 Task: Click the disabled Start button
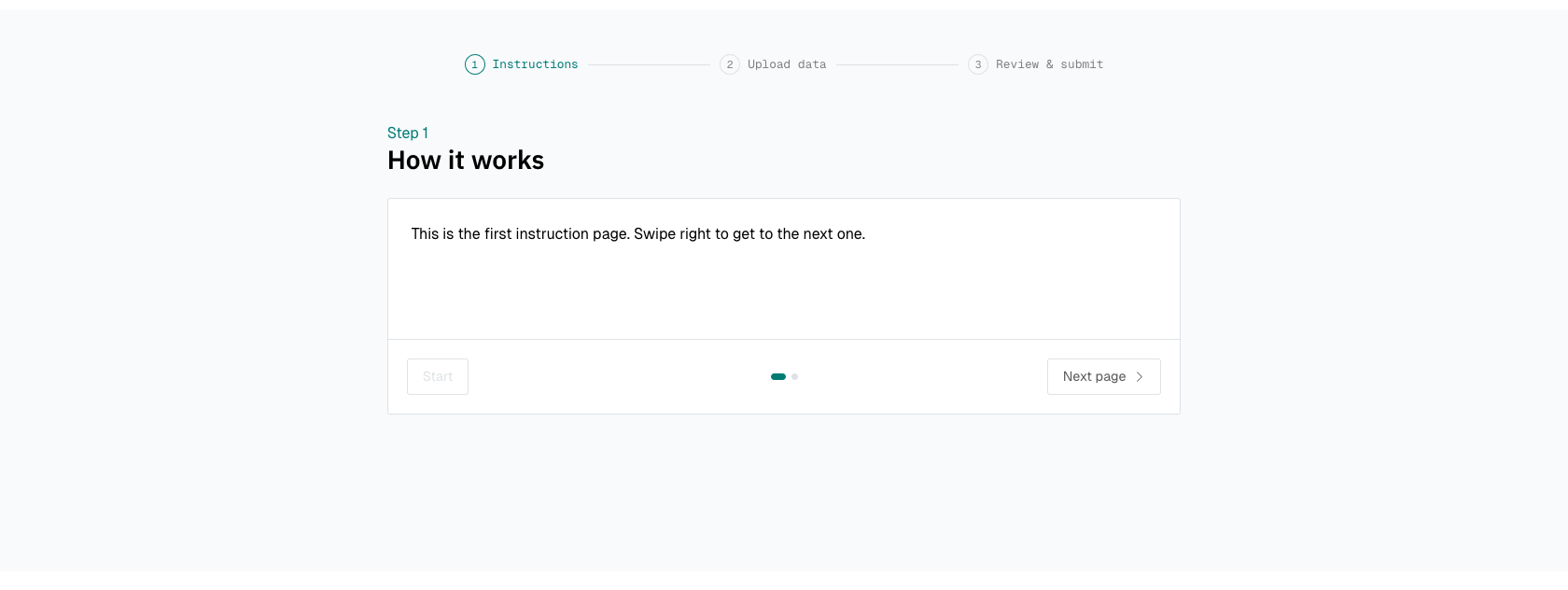click(438, 376)
